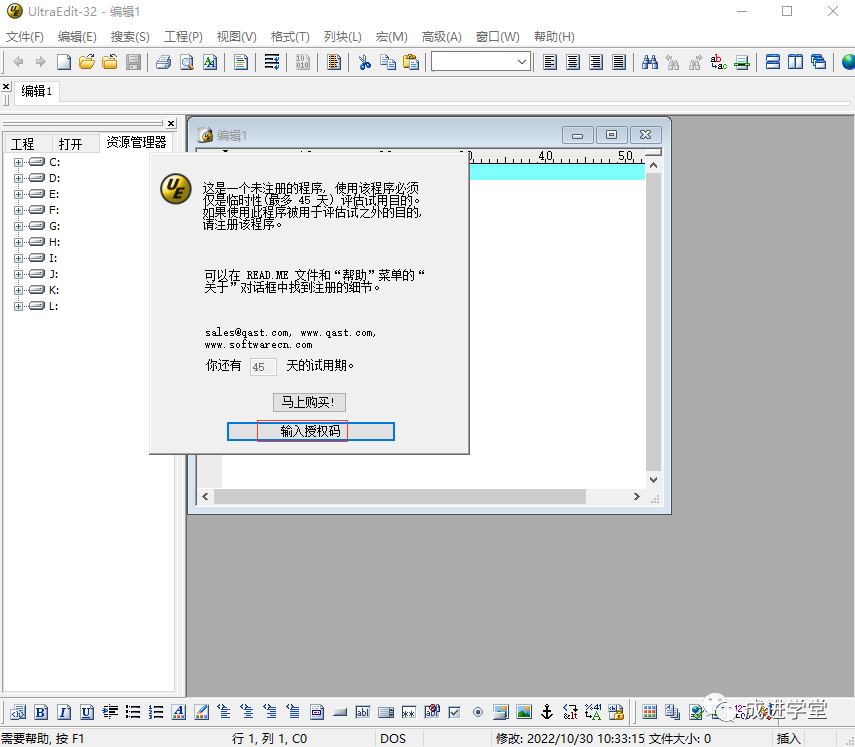This screenshot has width=855, height=747.
Task: Click the HTML radio button form icon
Action: (x=478, y=712)
